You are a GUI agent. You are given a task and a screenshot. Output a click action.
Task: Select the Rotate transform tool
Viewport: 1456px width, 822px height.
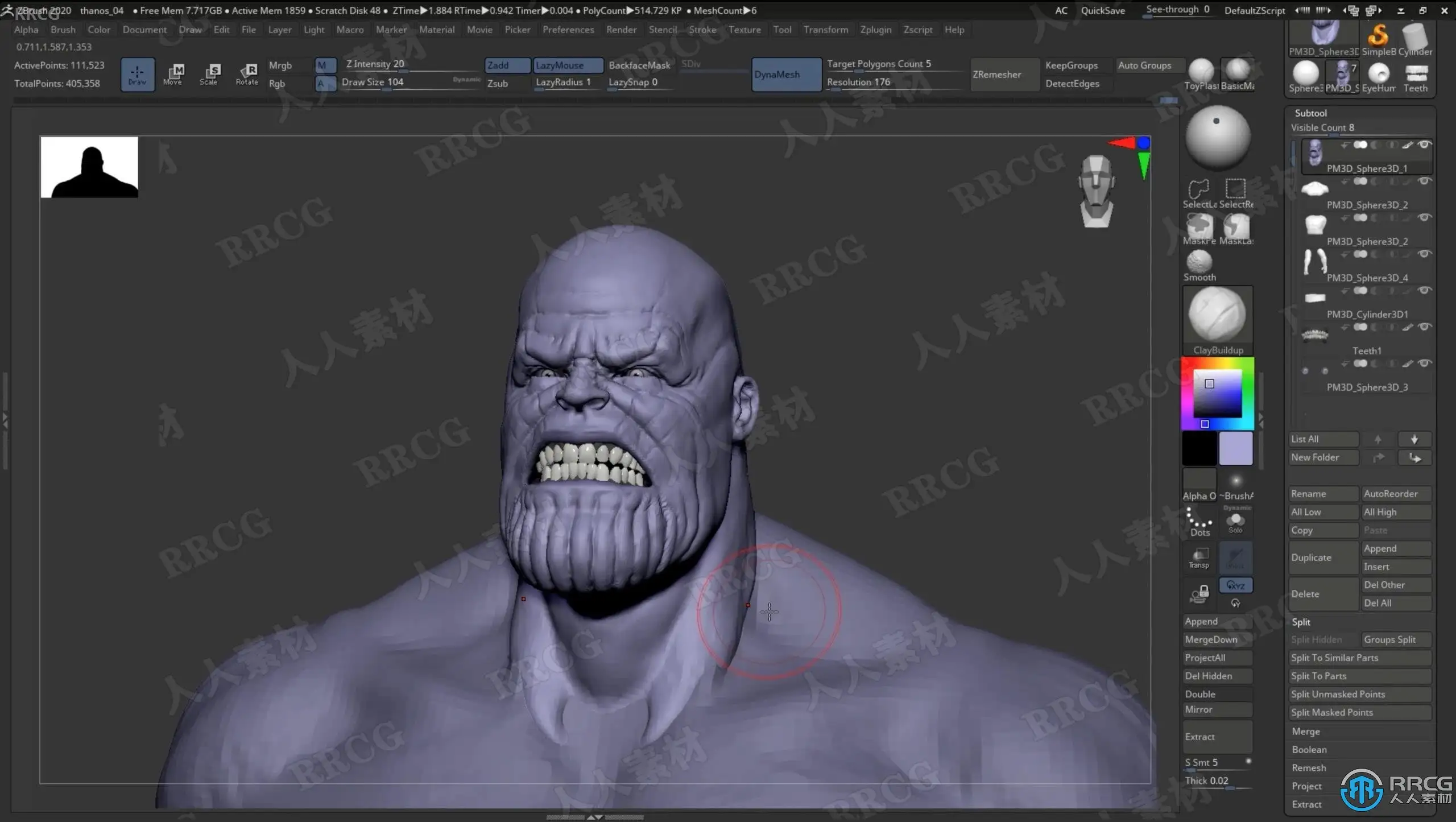click(247, 74)
